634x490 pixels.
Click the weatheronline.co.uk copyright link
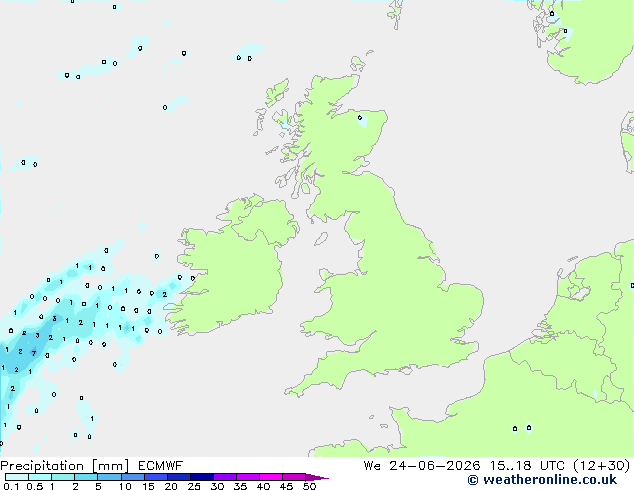(542, 480)
